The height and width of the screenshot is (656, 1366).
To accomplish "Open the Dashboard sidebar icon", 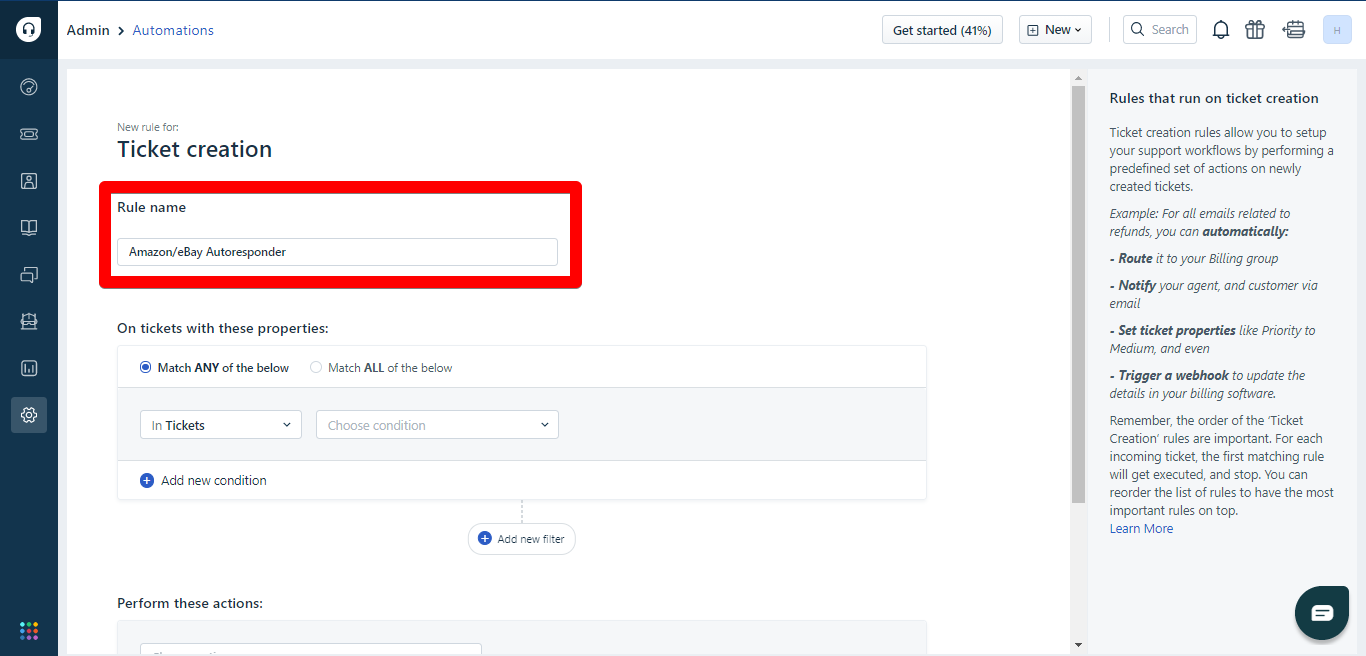I will pos(29,87).
